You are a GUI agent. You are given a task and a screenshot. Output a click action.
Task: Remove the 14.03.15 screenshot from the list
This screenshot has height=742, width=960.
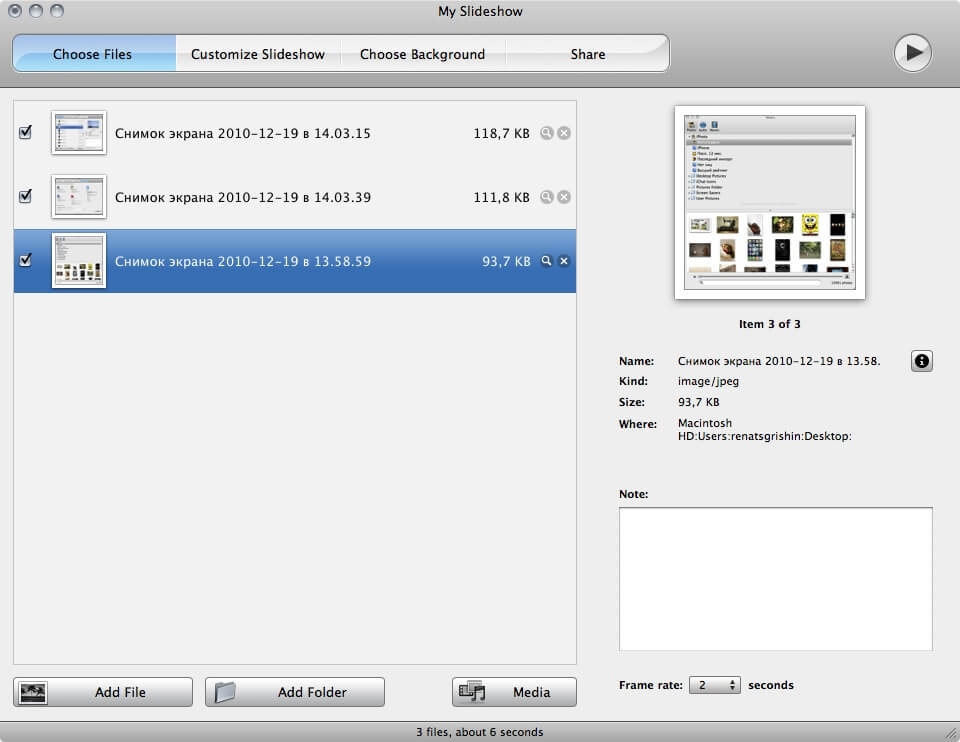tap(563, 132)
